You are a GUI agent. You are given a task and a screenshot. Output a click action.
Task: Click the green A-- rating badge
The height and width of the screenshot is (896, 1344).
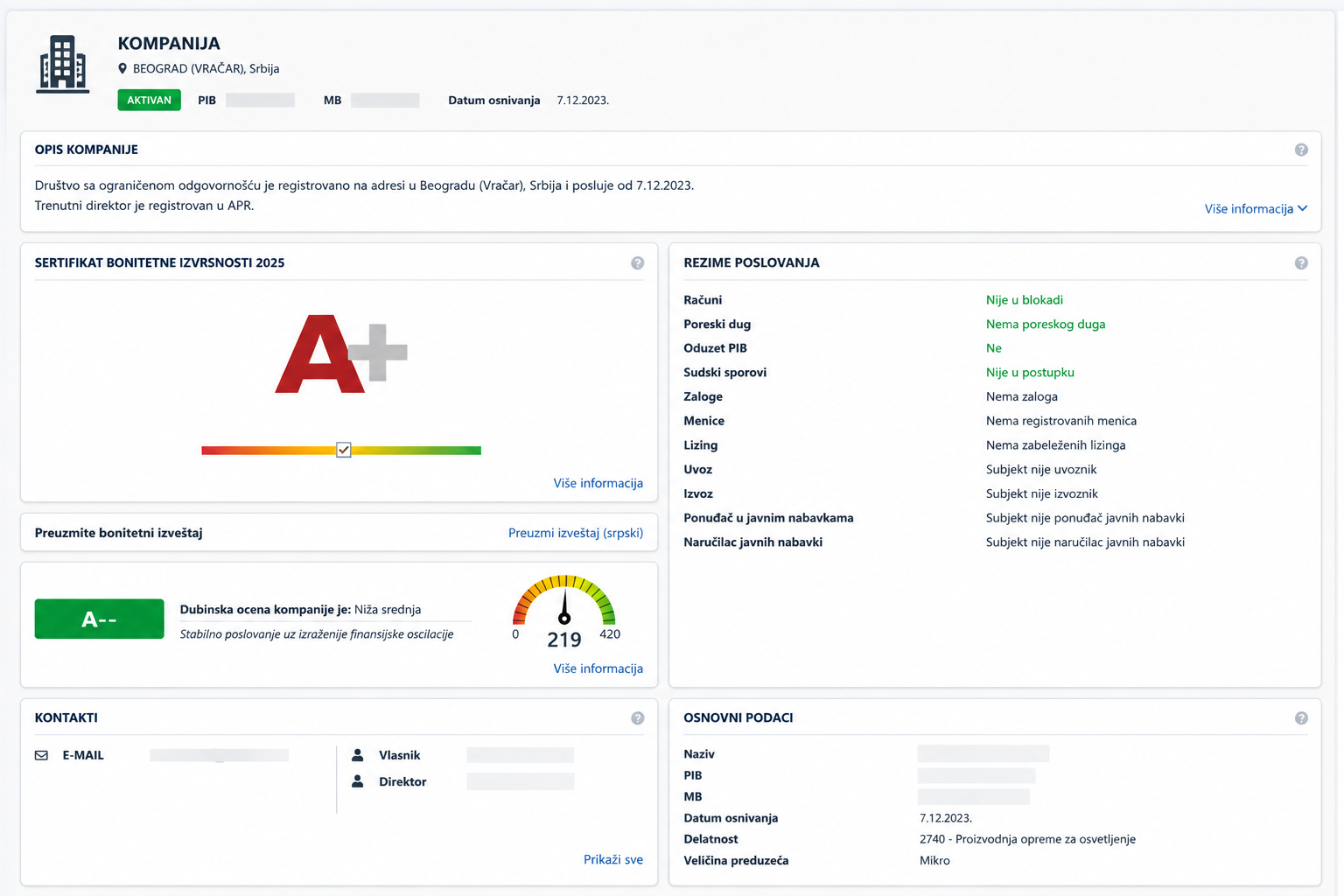tap(100, 619)
